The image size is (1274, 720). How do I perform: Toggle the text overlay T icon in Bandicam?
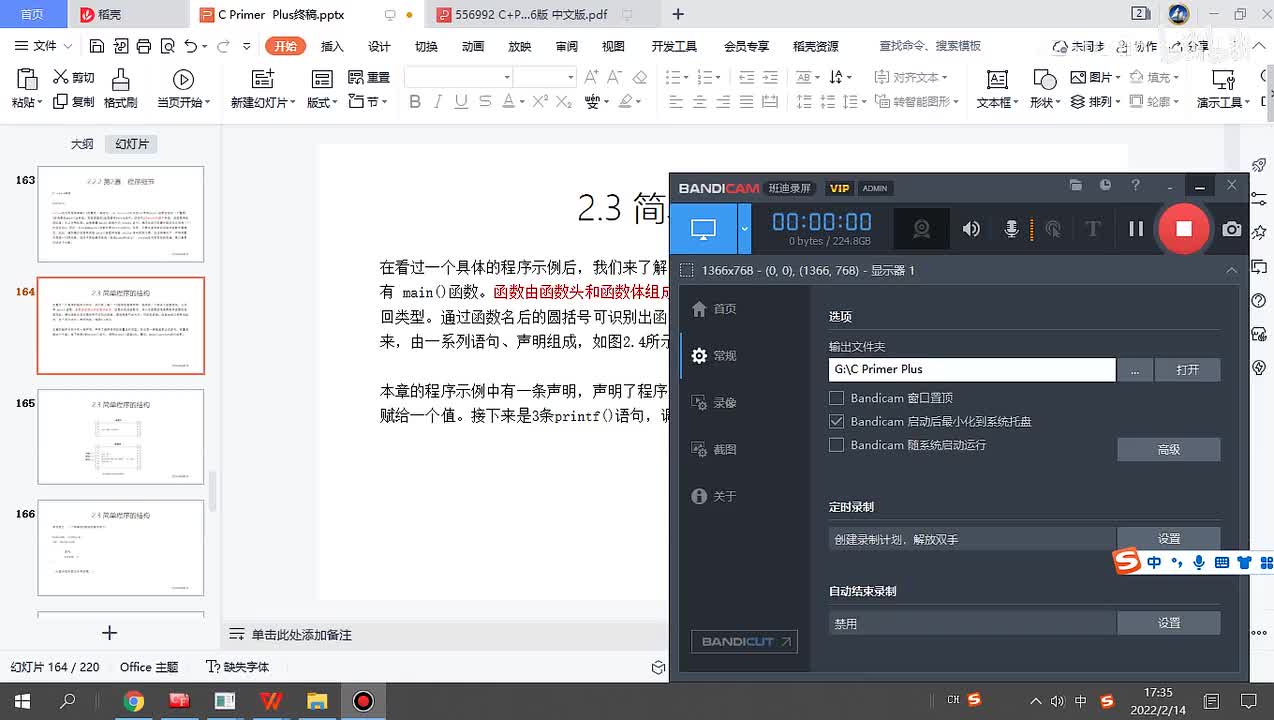[1093, 229]
